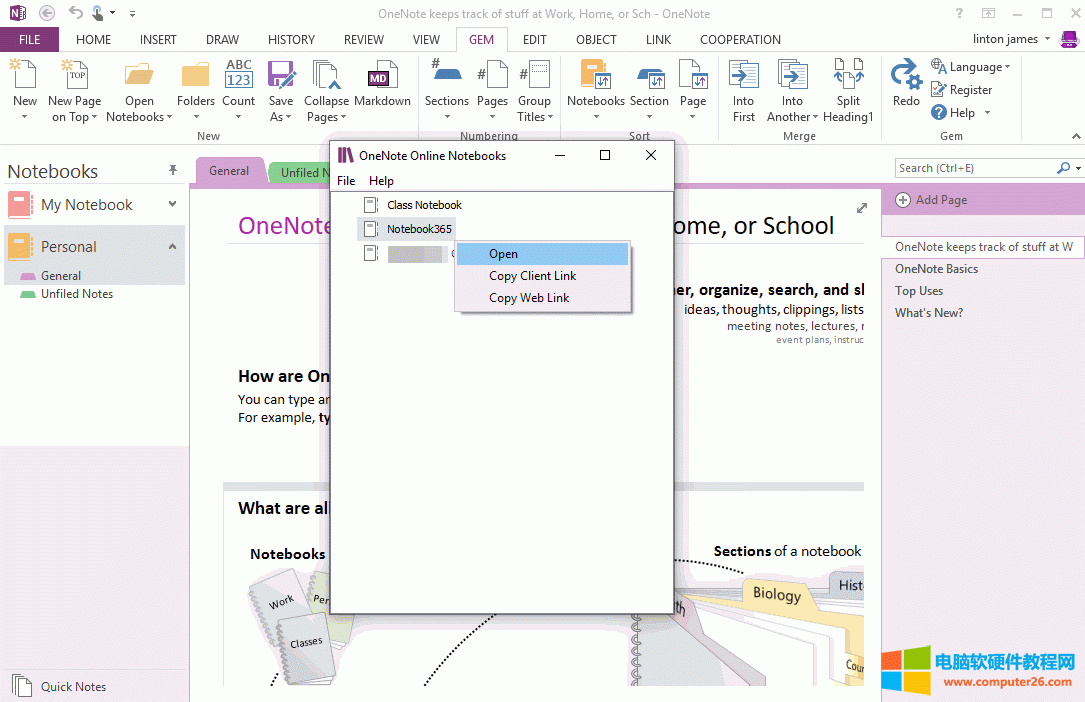
Task: Click the Into Another merge icon
Action: click(x=792, y=77)
